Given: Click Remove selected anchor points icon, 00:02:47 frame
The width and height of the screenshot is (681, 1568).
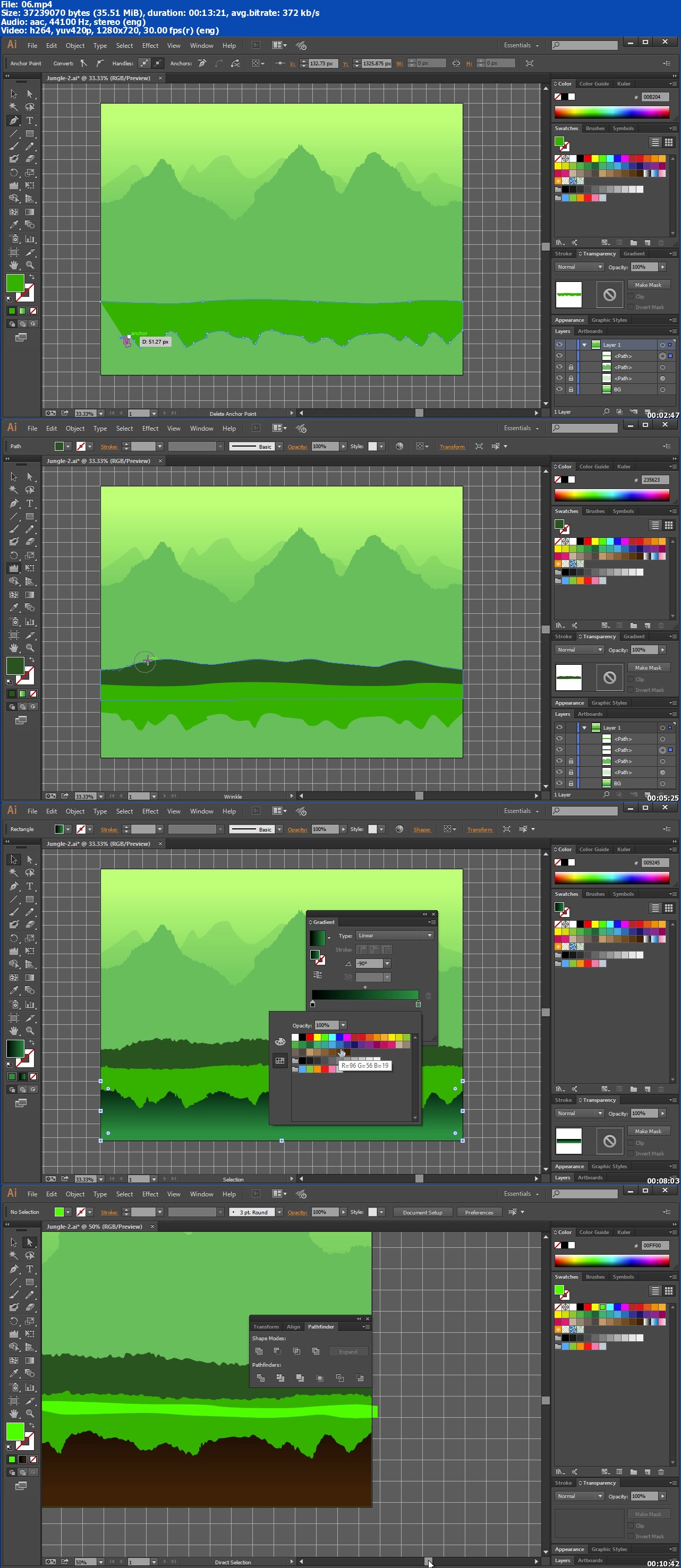Looking at the screenshot, I should pyautogui.click(x=202, y=63).
